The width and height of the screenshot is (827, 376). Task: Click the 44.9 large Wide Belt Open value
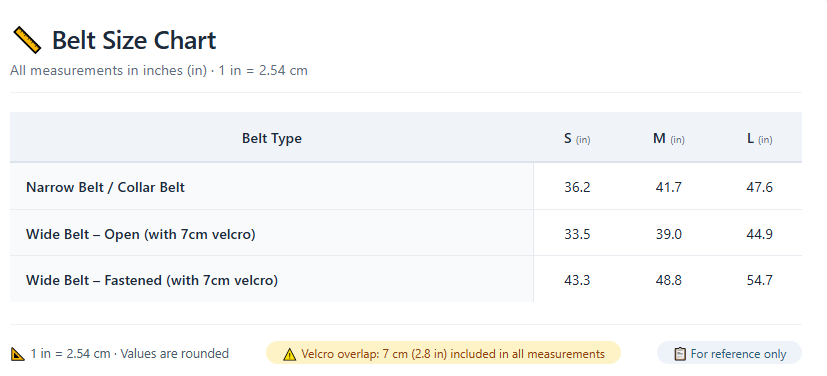(x=759, y=234)
